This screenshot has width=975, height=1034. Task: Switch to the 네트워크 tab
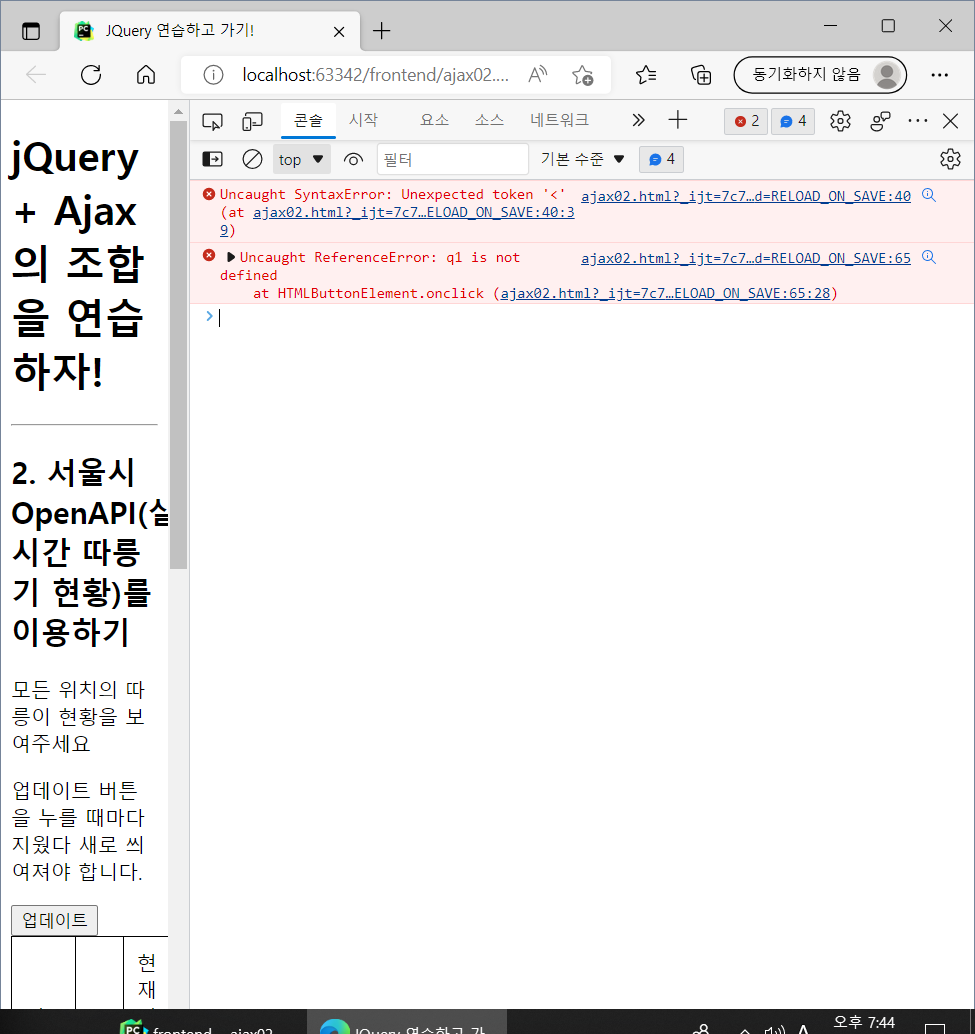pyautogui.click(x=560, y=121)
